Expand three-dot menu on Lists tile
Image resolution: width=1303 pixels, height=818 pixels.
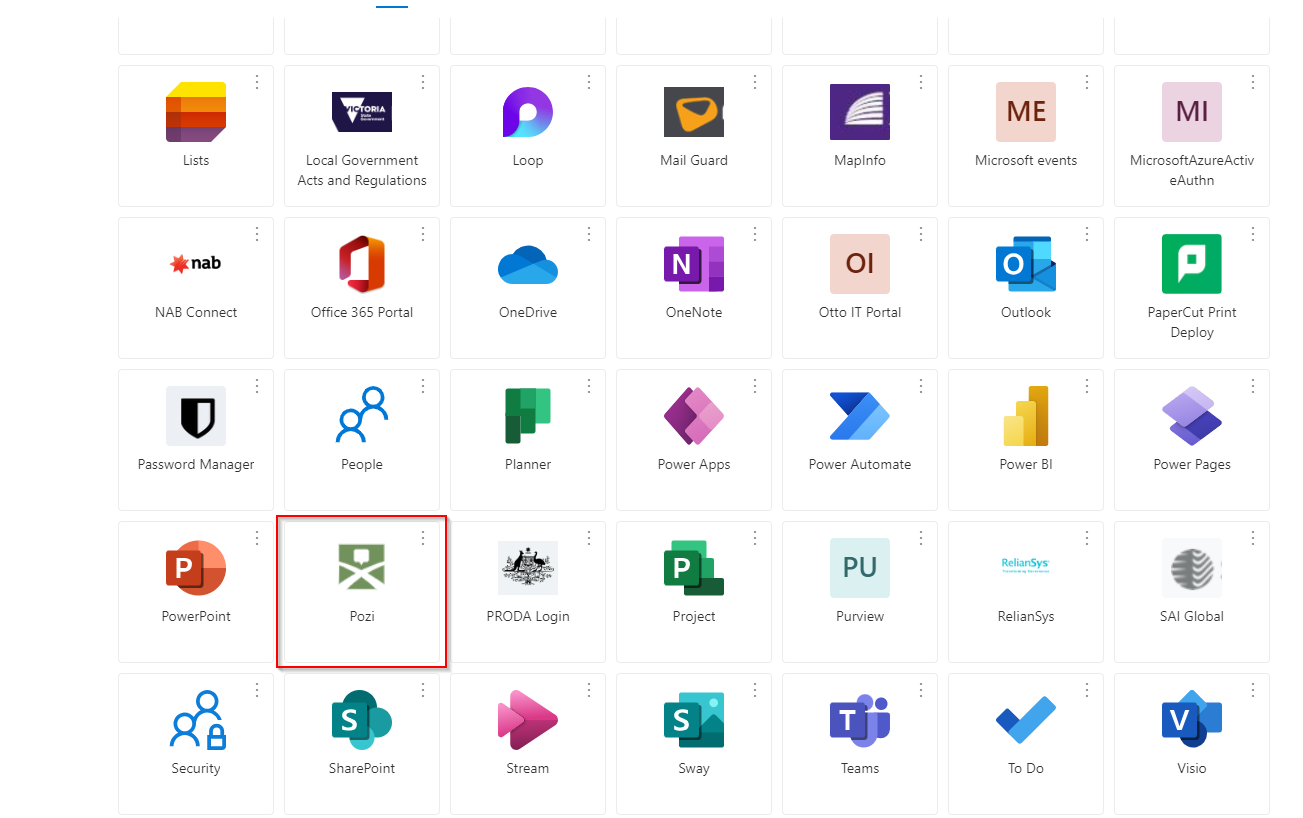[x=257, y=82]
